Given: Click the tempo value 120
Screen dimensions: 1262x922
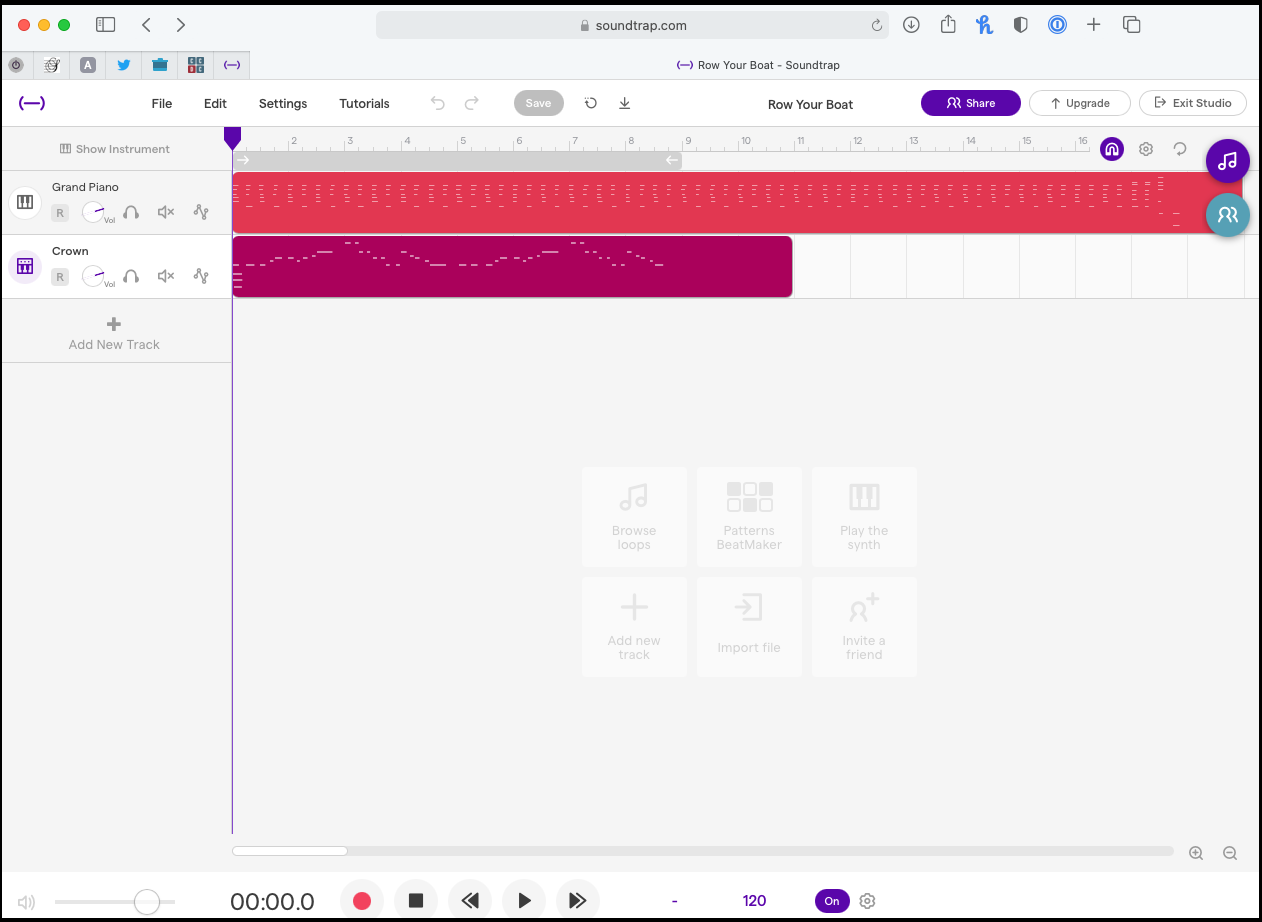Looking at the screenshot, I should coord(755,901).
